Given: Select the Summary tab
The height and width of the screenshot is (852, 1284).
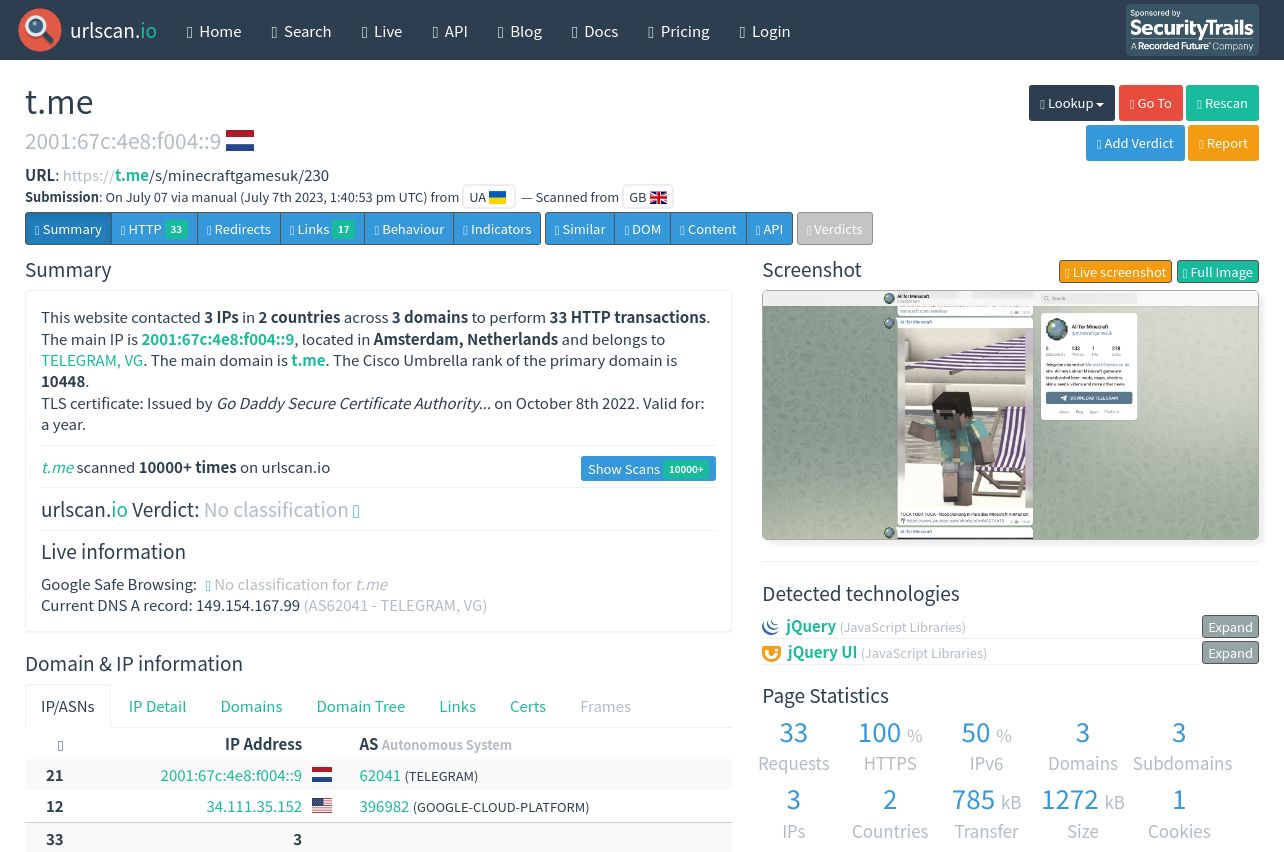Looking at the screenshot, I should coord(68,228).
